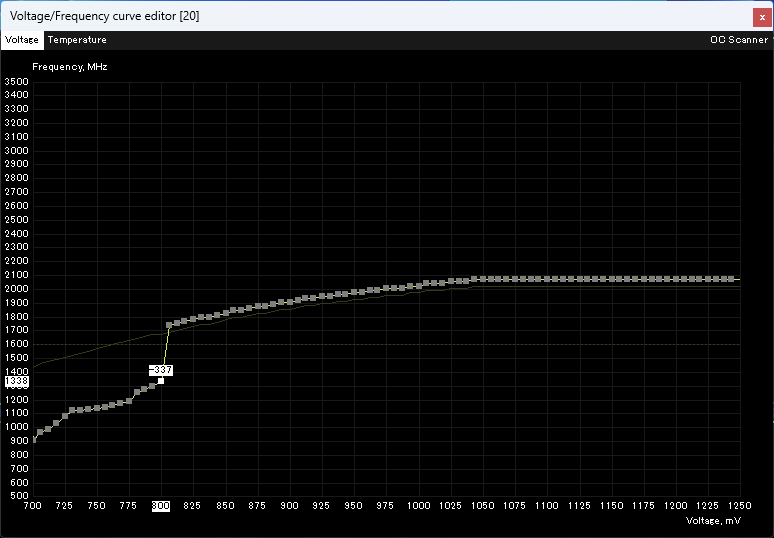The width and height of the screenshot is (774, 538).
Task: Click the highlighted 800 voltage axis label
Action: [161, 506]
